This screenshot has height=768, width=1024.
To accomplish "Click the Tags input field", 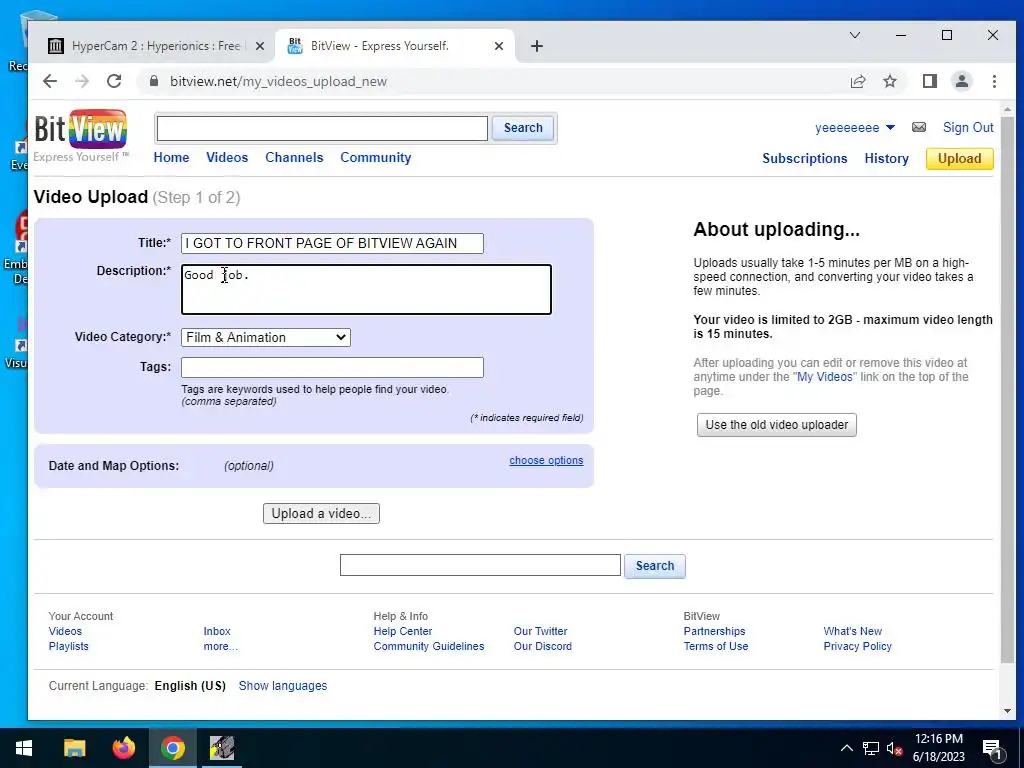I will pyautogui.click(x=332, y=368).
